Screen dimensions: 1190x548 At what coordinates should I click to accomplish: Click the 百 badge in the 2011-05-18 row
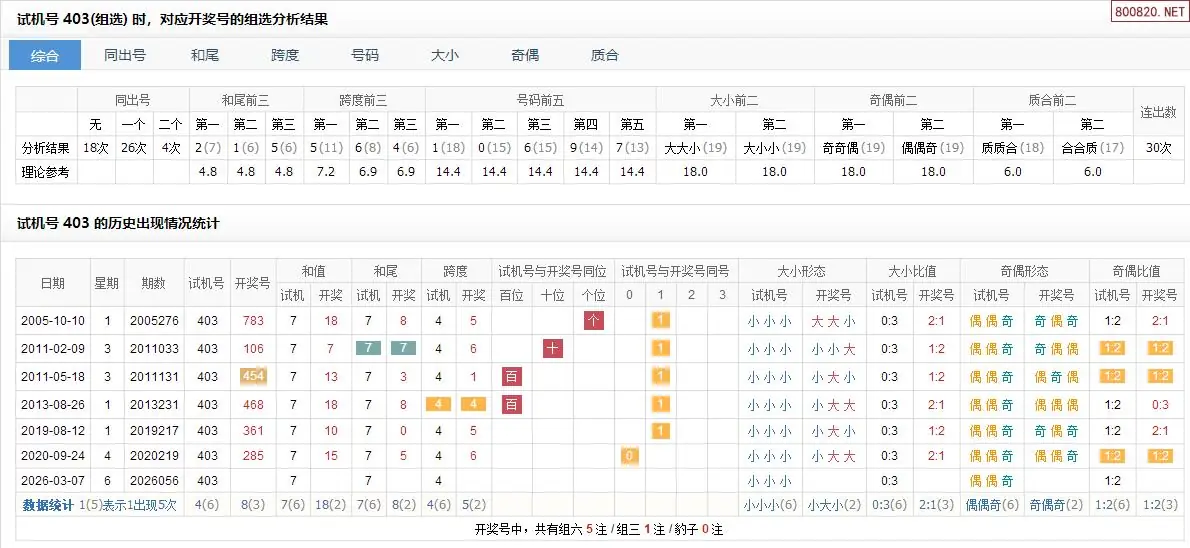tap(512, 377)
